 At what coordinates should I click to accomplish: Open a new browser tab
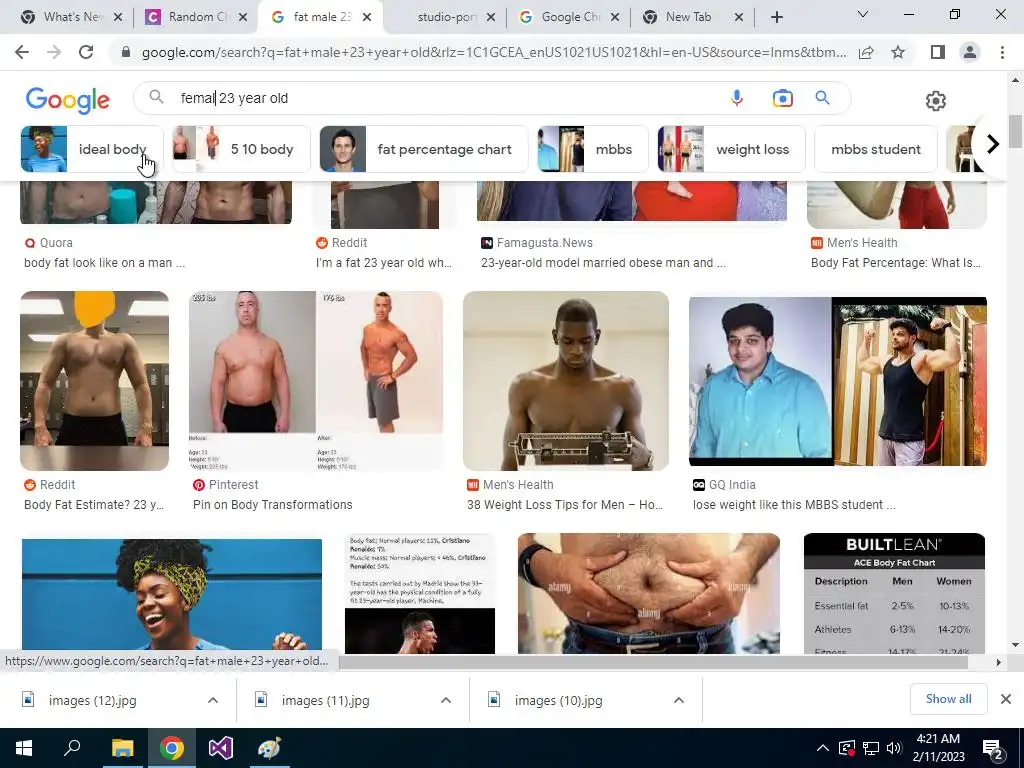[x=776, y=17]
